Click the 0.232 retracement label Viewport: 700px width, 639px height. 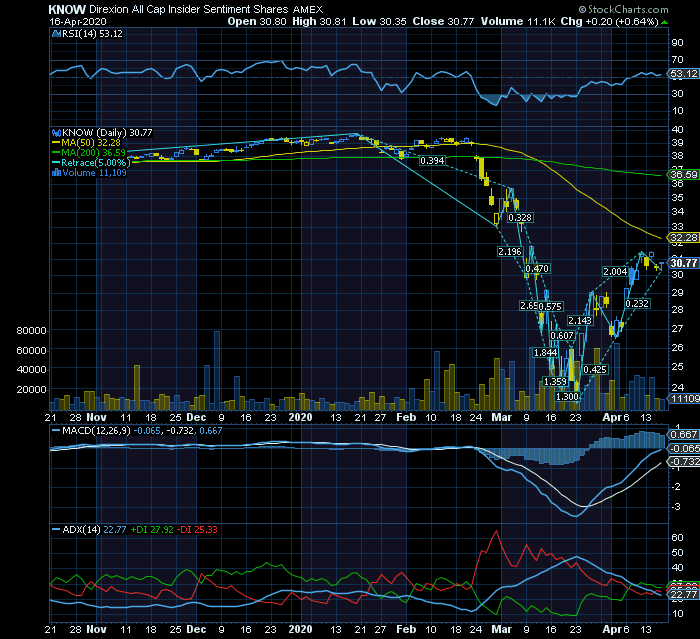(637, 304)
